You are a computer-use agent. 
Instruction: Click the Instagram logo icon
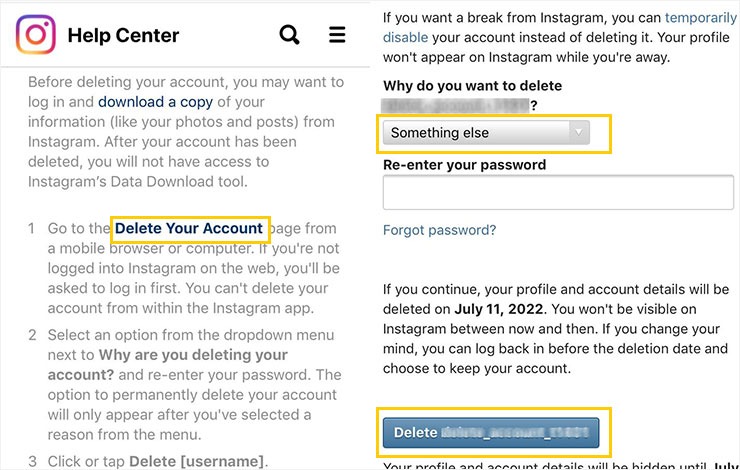pos(36,34)
